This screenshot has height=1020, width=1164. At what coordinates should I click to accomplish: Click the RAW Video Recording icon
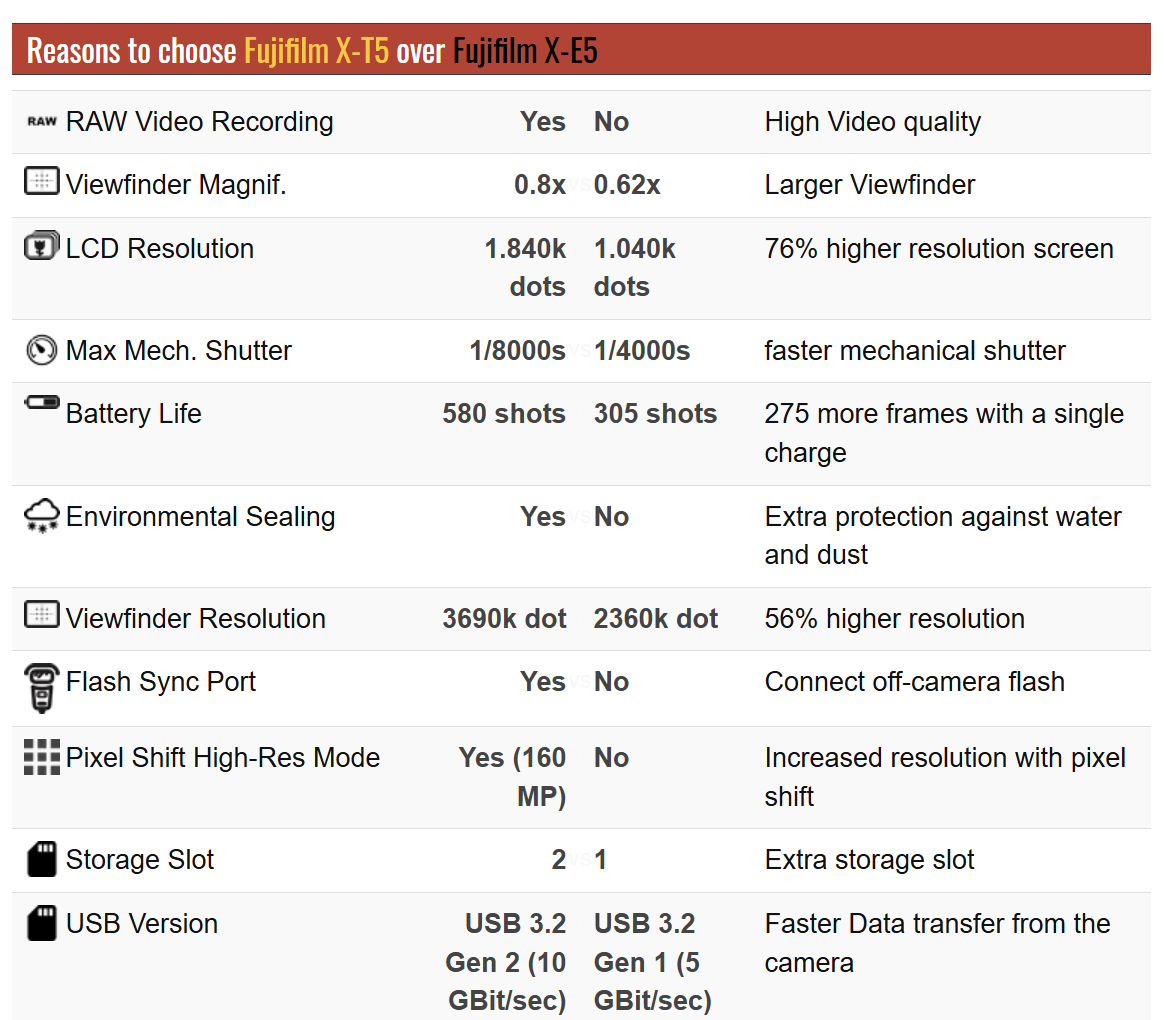[41, 122]
